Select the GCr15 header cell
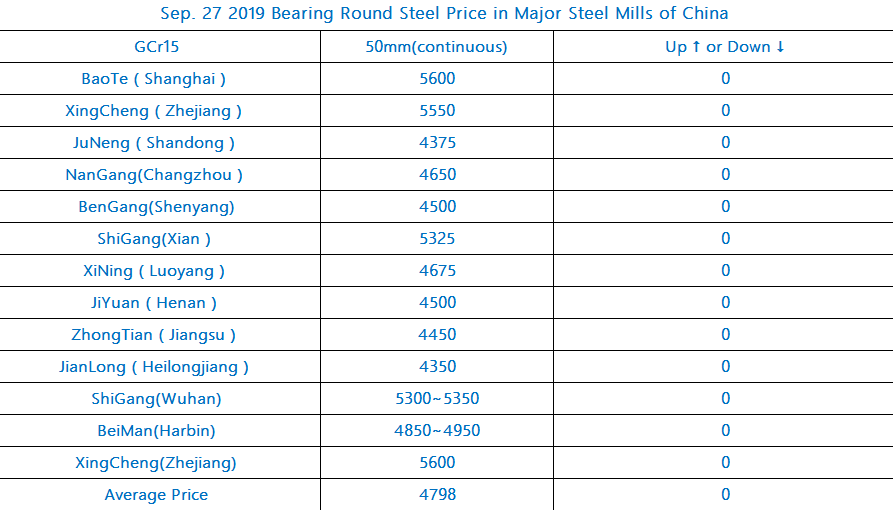 (x=156, y=47)
